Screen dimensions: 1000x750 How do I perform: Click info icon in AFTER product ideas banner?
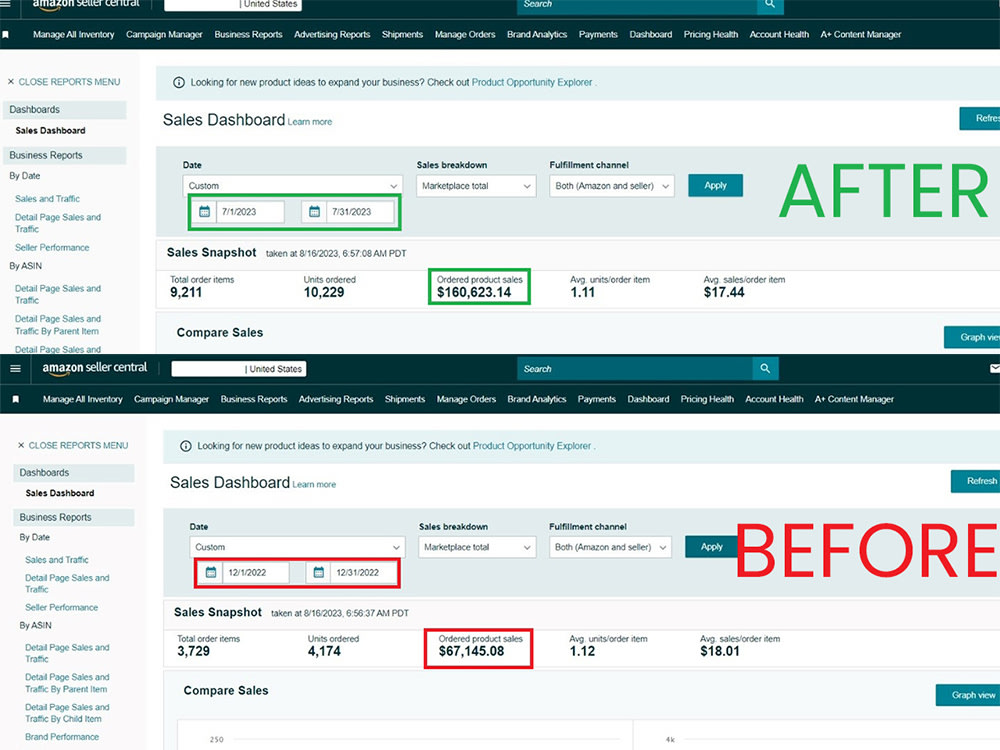(x=179, y=82)
